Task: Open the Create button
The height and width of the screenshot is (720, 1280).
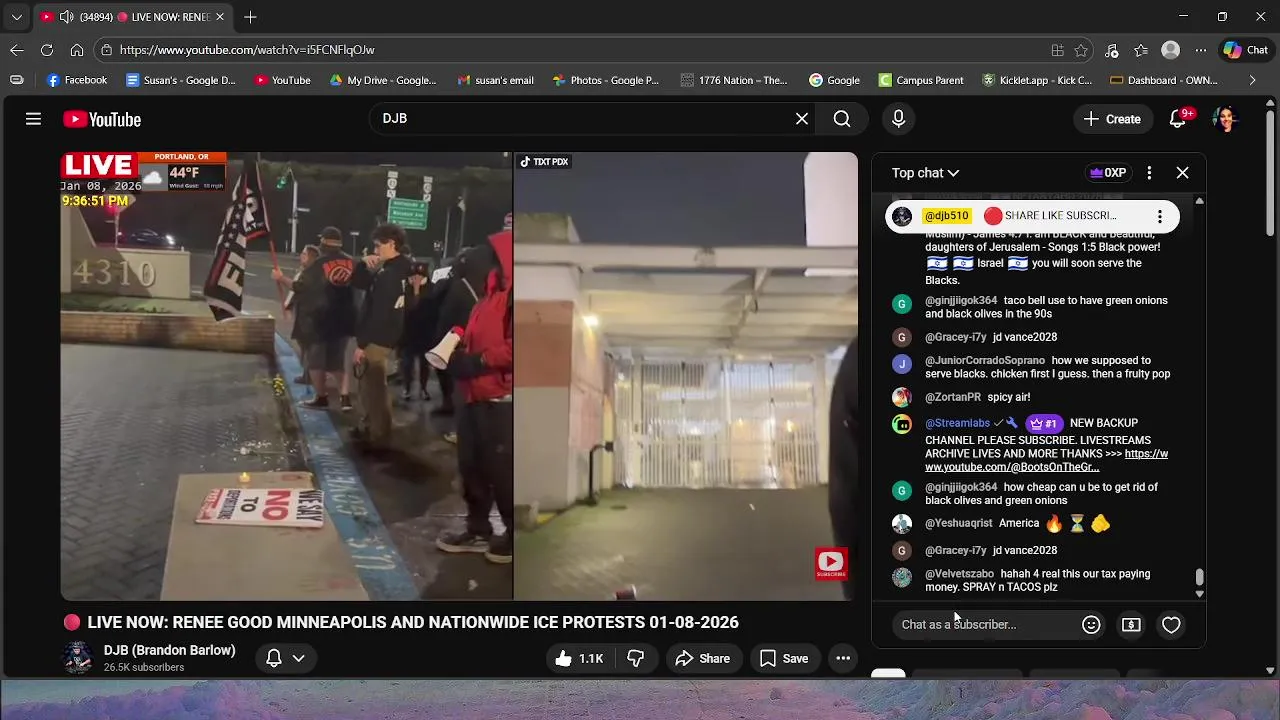Action: pos(1112,119)
